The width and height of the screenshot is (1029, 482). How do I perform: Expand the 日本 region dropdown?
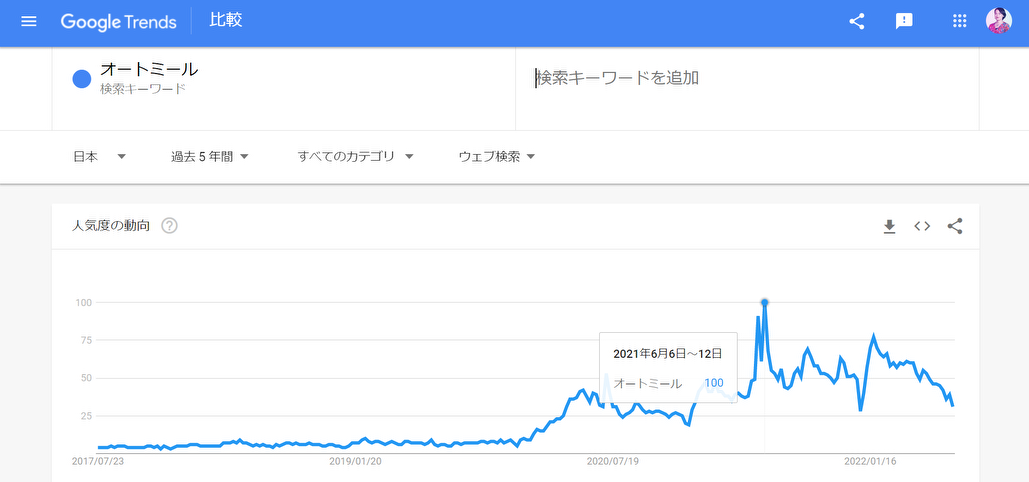click(x=99, y=157)
